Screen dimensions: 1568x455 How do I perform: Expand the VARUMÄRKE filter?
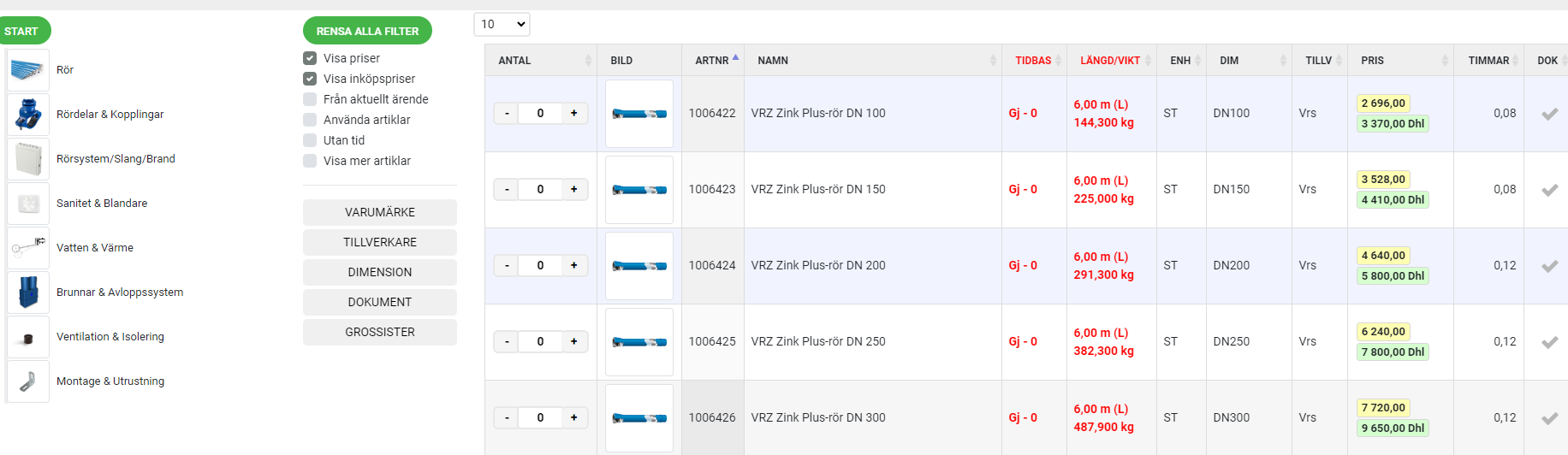click(380, 212)
